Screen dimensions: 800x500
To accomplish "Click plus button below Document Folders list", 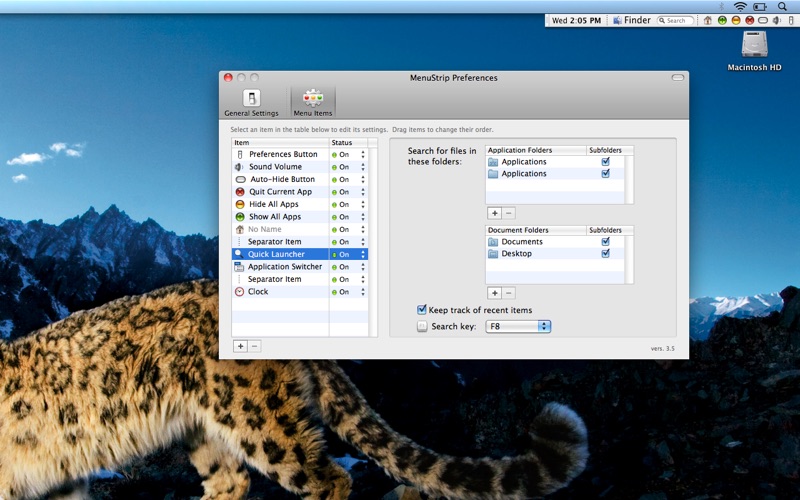I will click(494, 293).
